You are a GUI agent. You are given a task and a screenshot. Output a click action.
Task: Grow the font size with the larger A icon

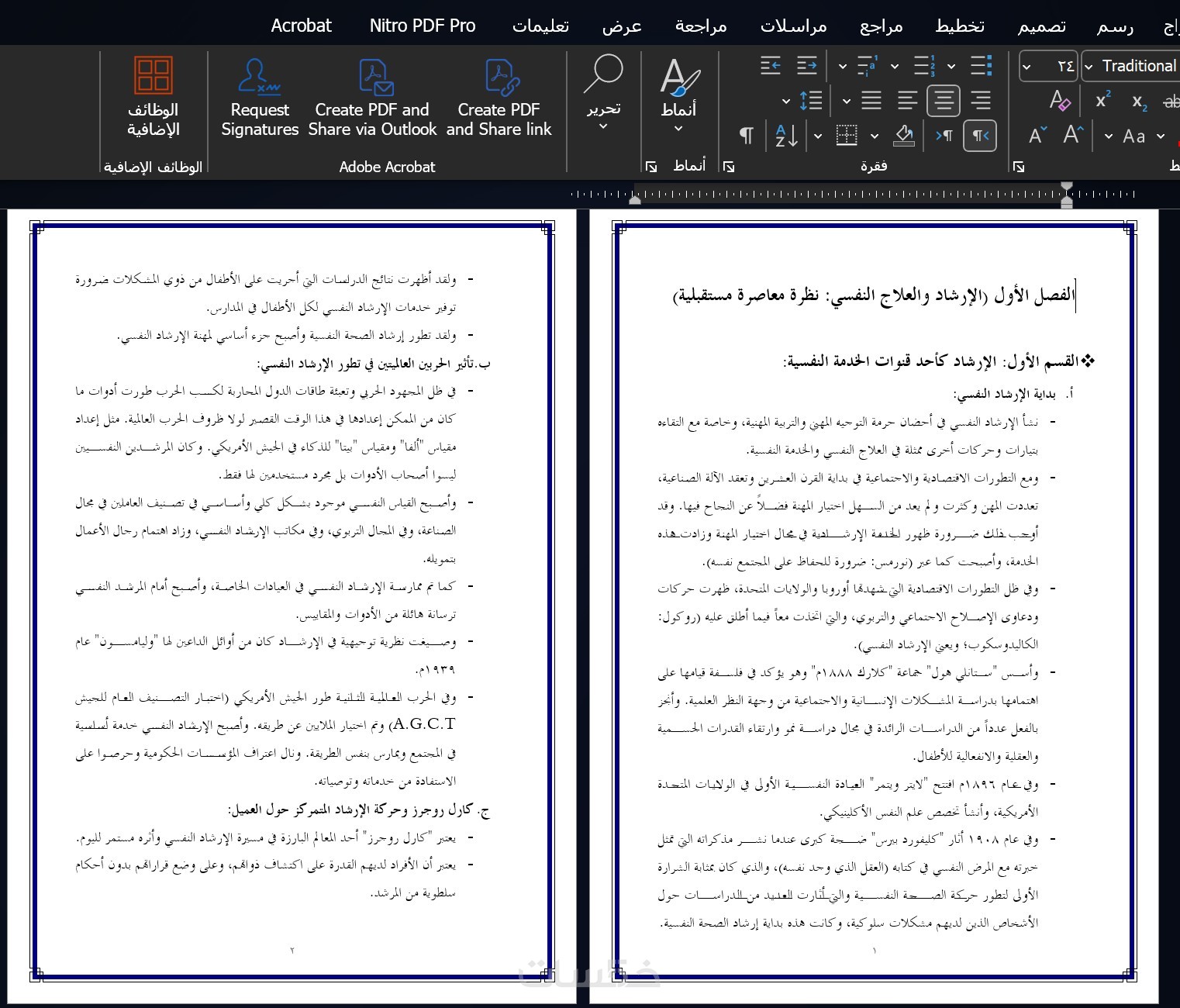point(1073,136)
